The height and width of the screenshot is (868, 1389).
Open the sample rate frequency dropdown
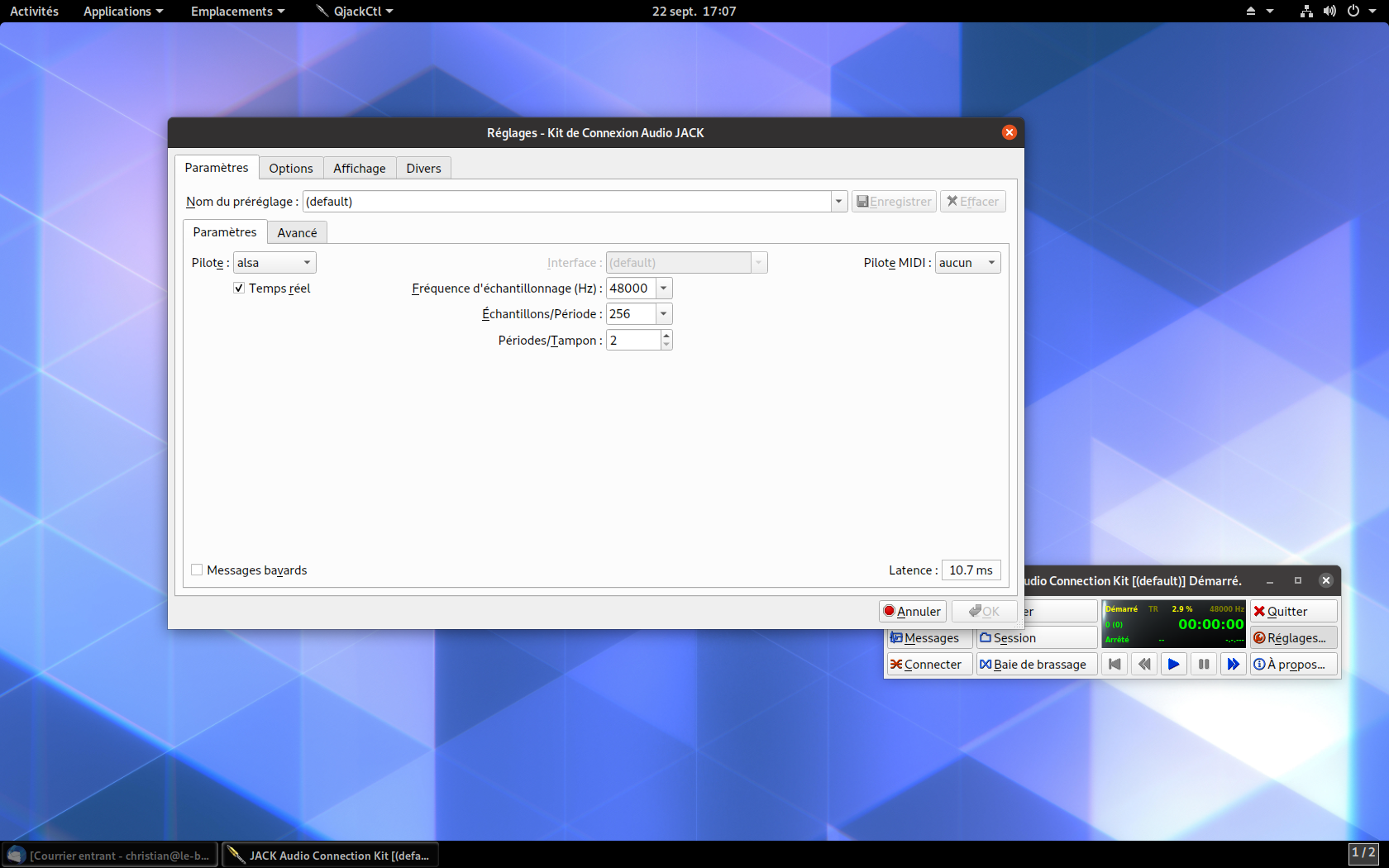(663, 288)
